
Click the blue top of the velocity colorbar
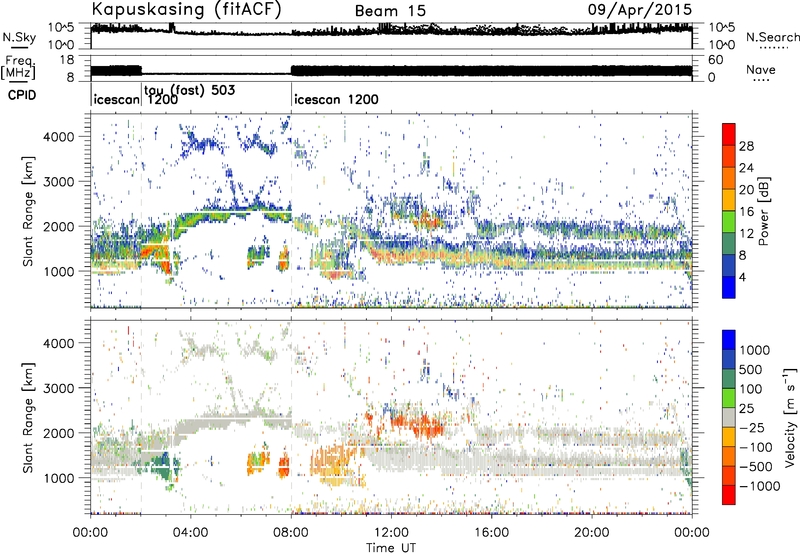(x=729, y=339)
